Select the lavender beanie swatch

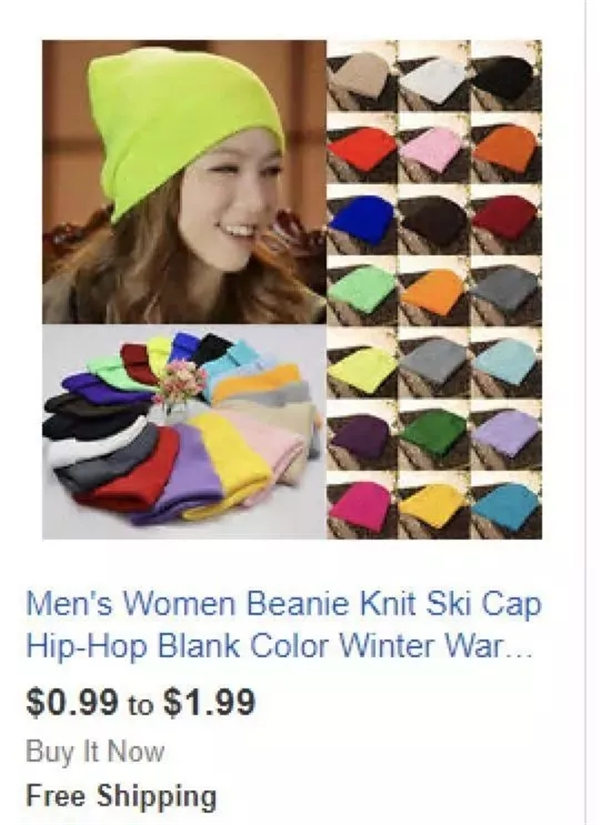click(506, 435)
